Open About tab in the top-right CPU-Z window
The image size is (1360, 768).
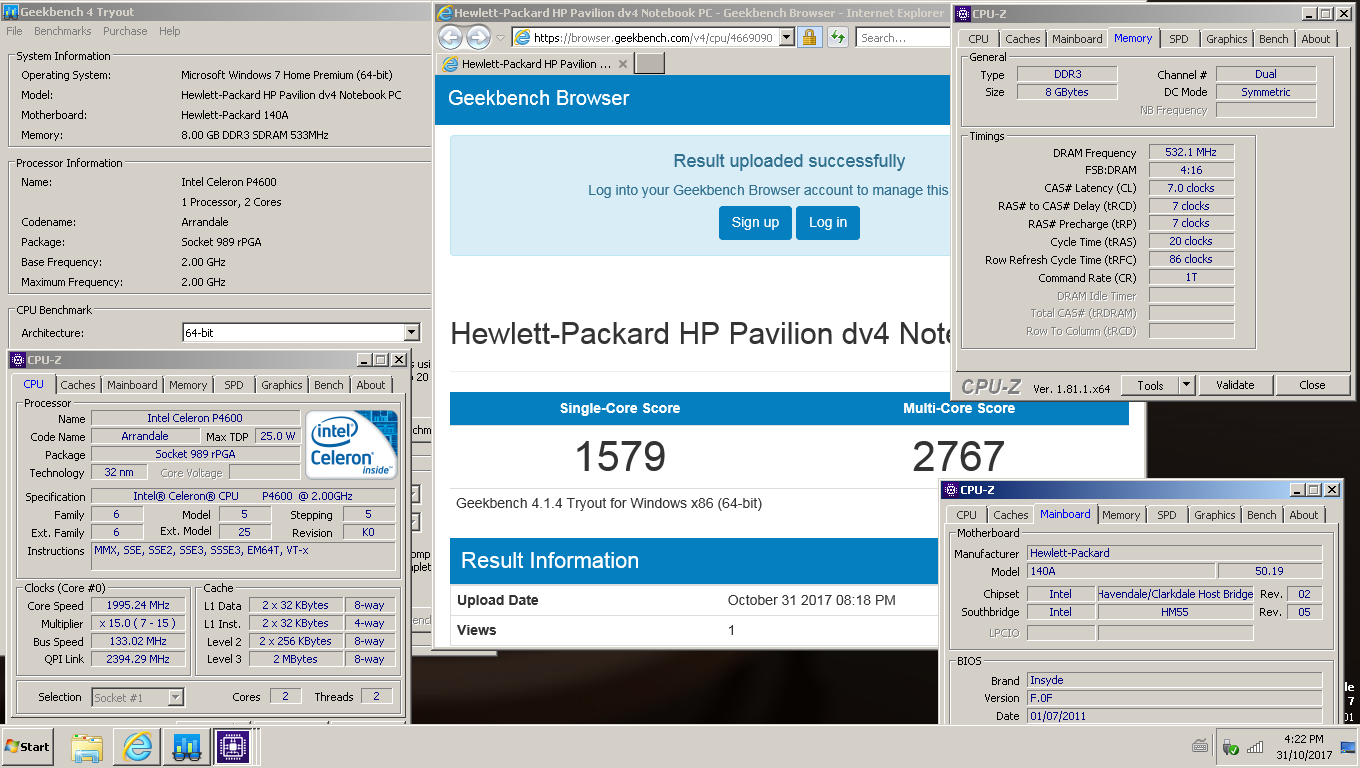(1316, 39)
